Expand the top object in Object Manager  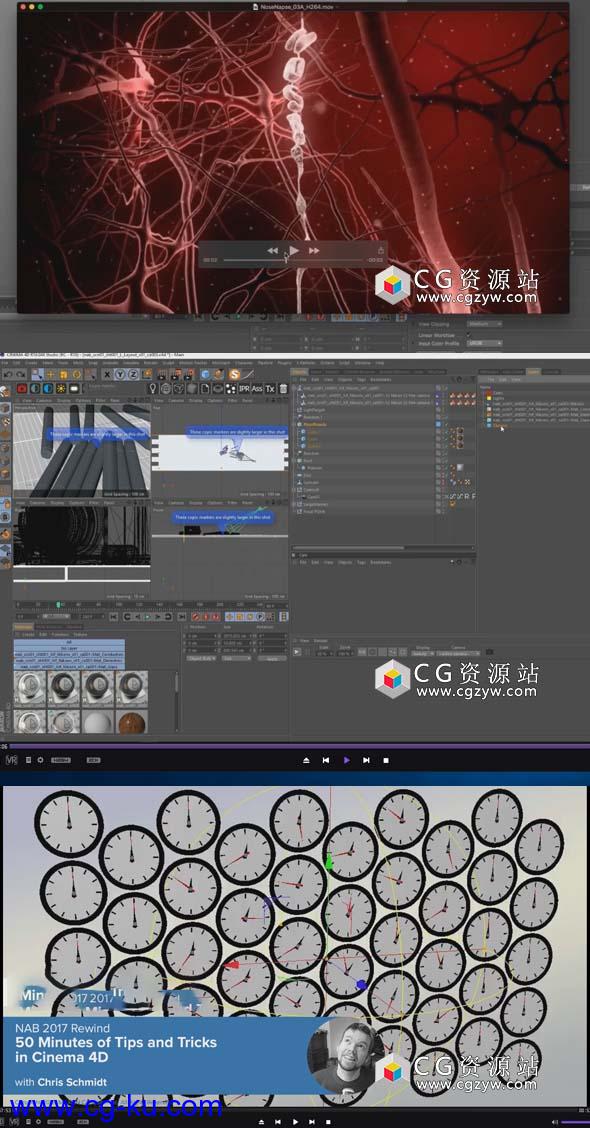(294, 387)
